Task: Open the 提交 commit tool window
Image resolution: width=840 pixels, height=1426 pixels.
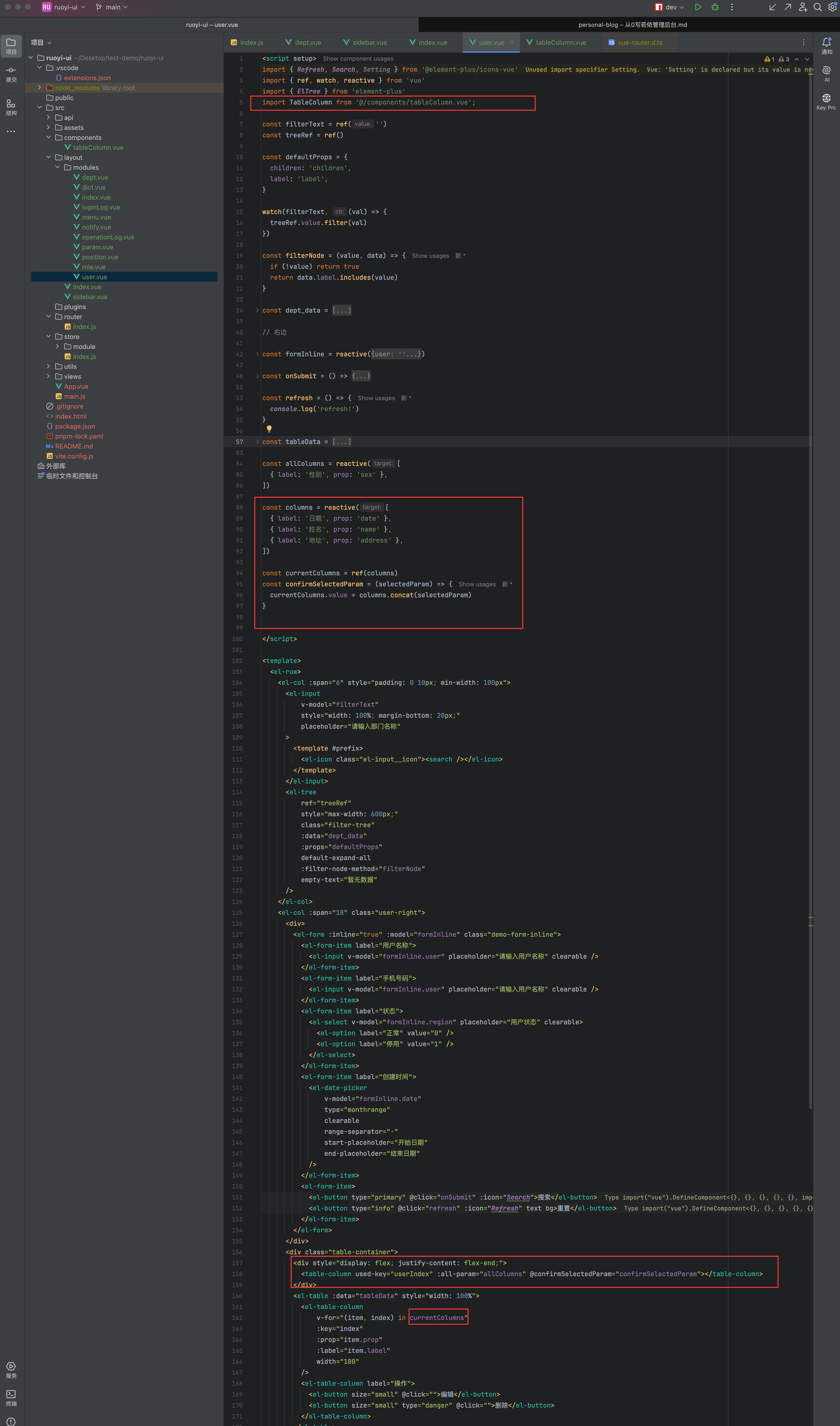Action: [x=11, y=74]
